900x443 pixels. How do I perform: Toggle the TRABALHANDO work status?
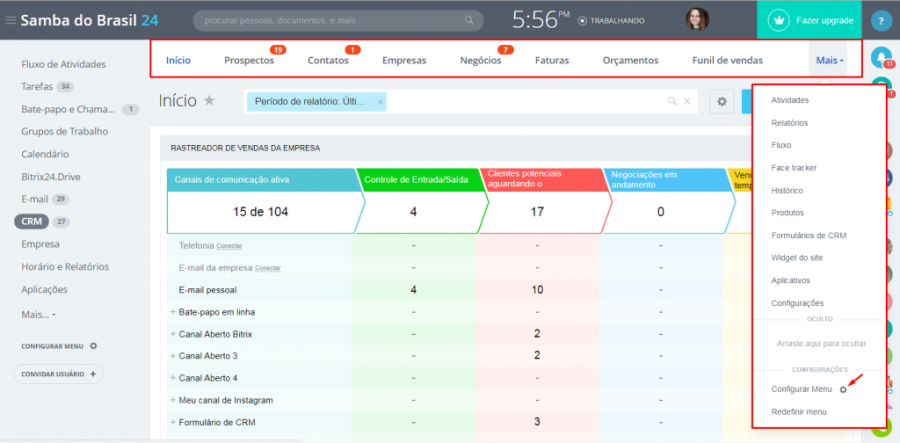[611, 21]
